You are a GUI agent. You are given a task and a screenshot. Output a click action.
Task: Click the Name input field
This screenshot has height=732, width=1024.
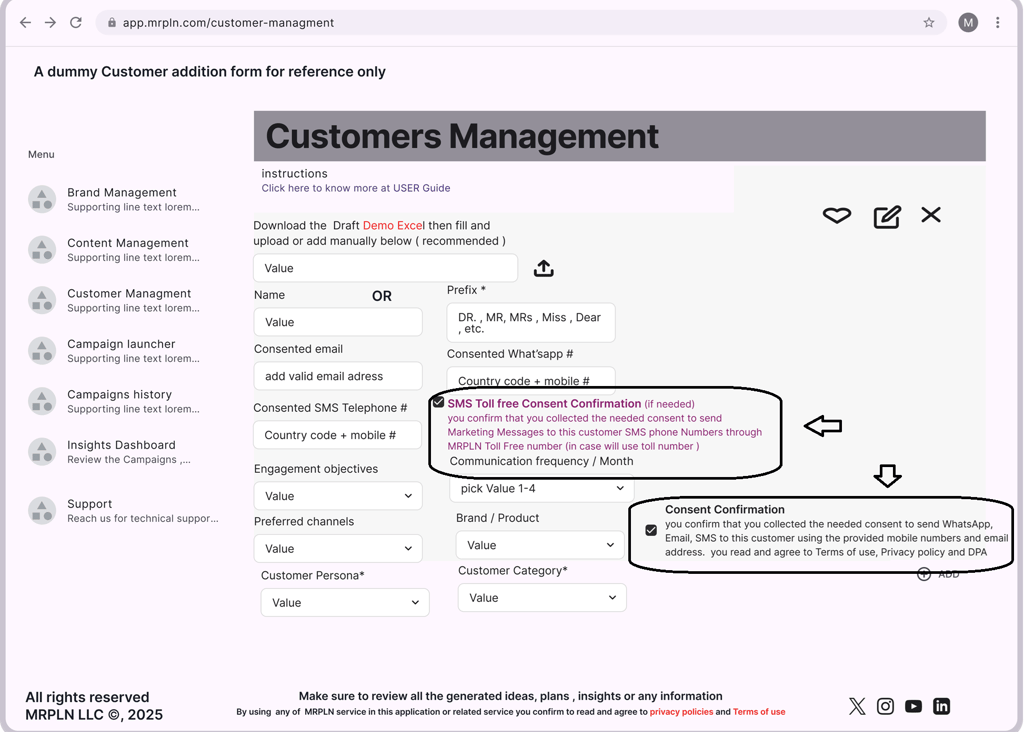[x=338, y=323]
